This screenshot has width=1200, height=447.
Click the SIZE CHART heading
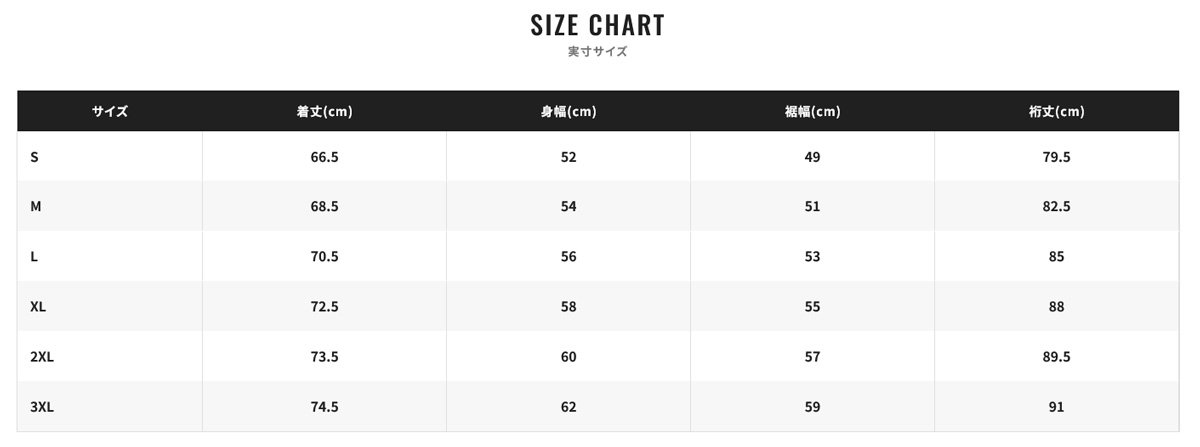coord(598,25)
